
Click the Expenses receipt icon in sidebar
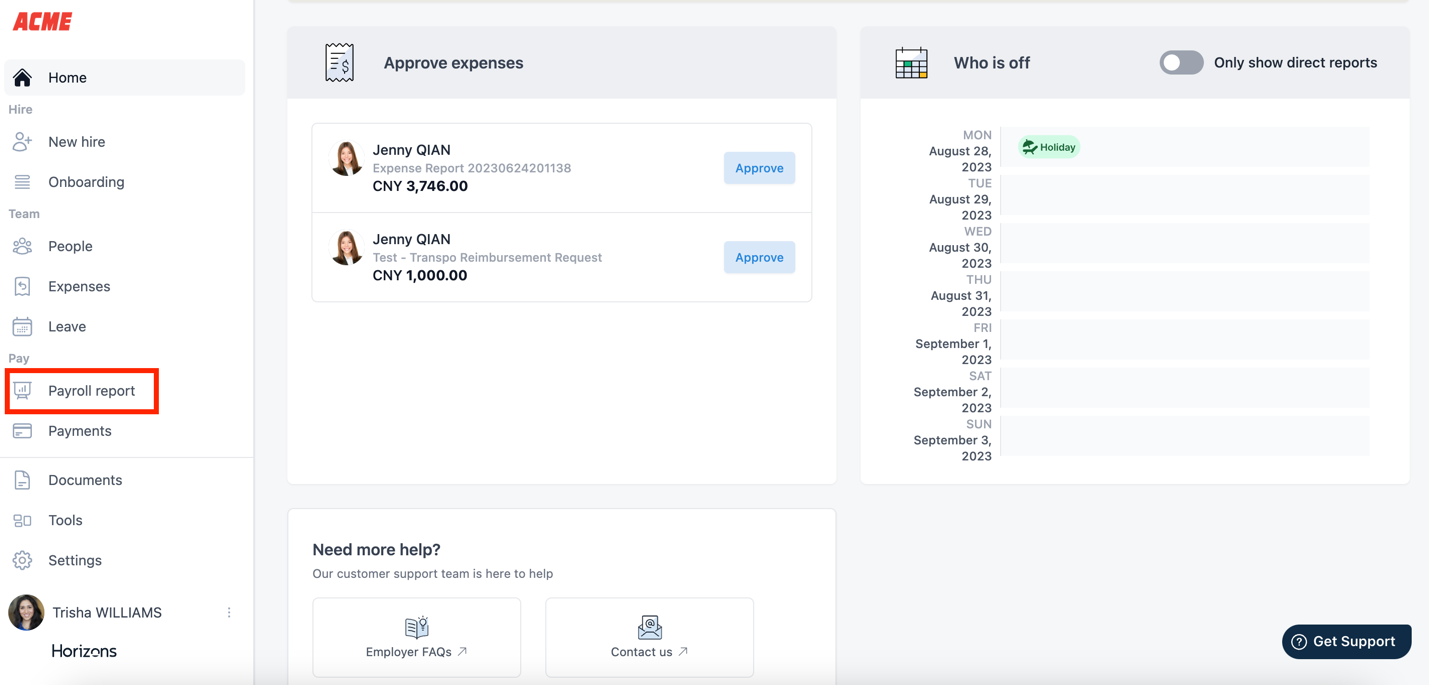click(22, 287)
